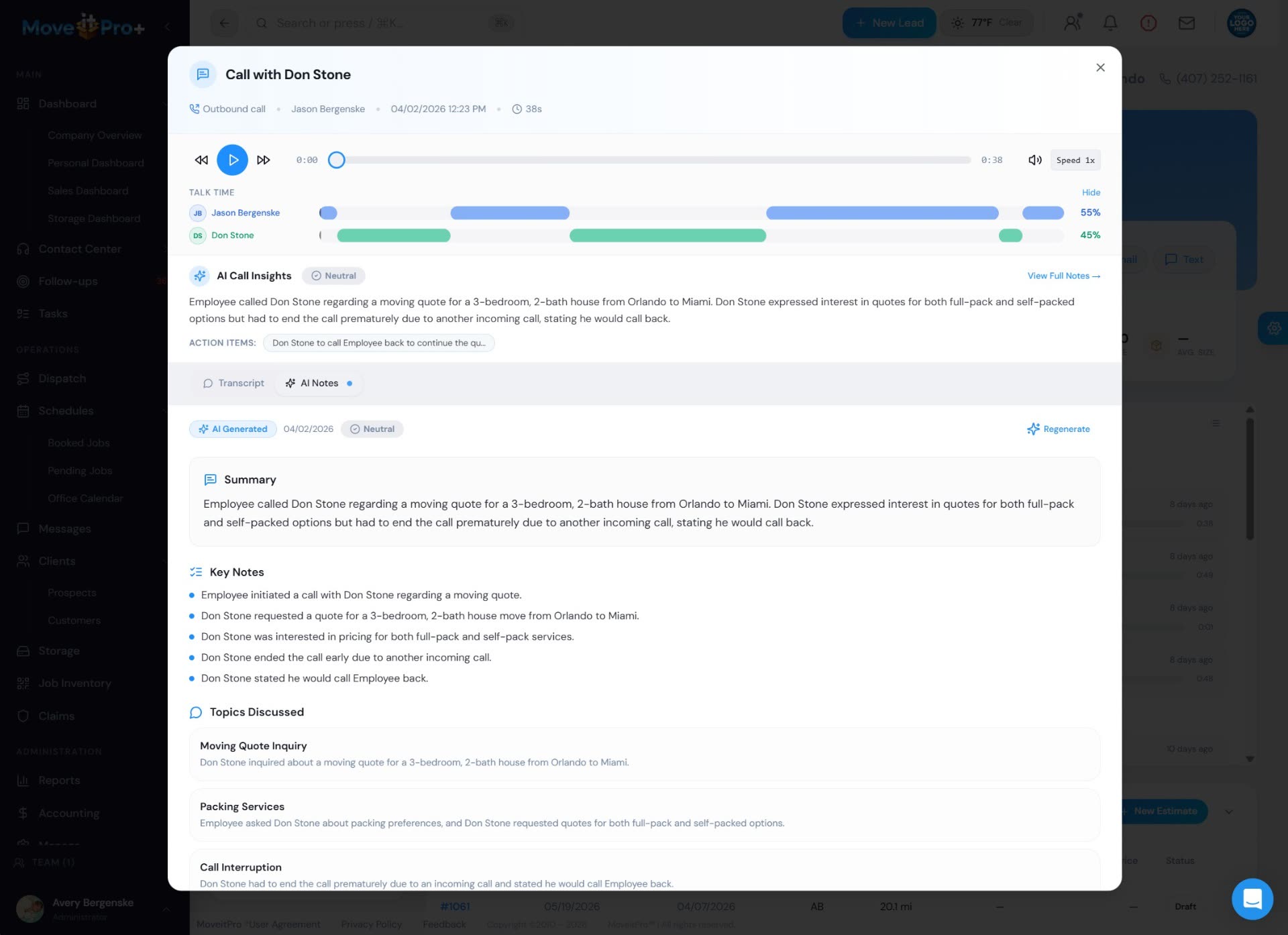1288x935 pixels.
Task: Click Don Stone's middle talk segment
Action: [667, 235]
